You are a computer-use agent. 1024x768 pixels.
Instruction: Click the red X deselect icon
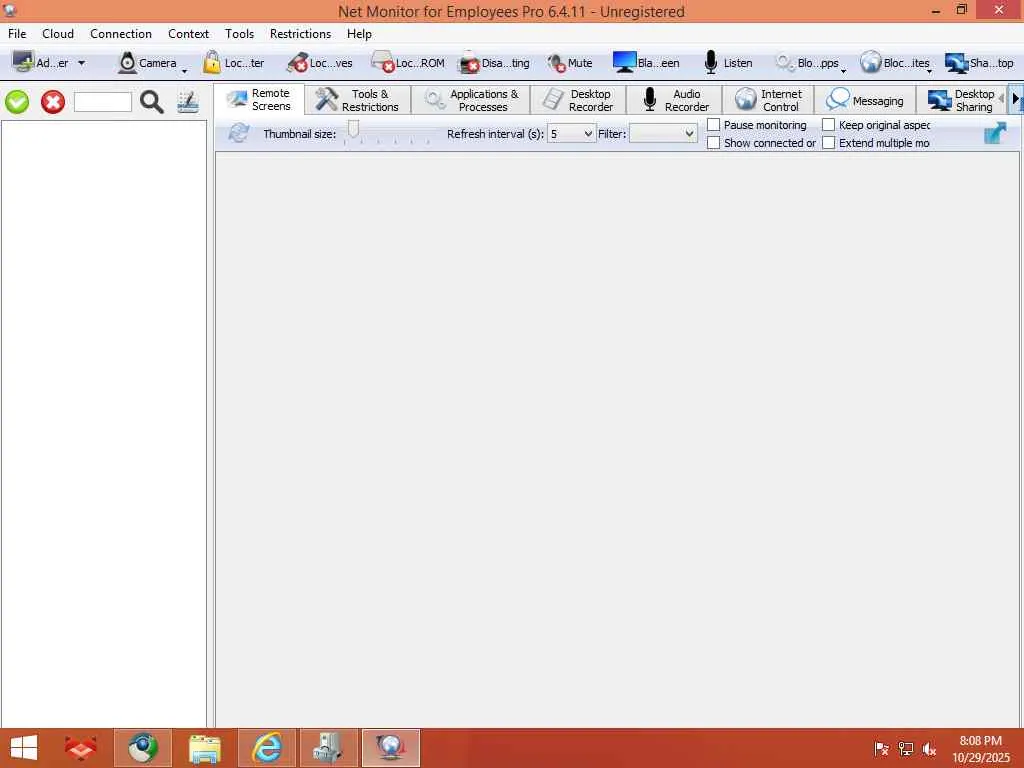tap(53, 102)
